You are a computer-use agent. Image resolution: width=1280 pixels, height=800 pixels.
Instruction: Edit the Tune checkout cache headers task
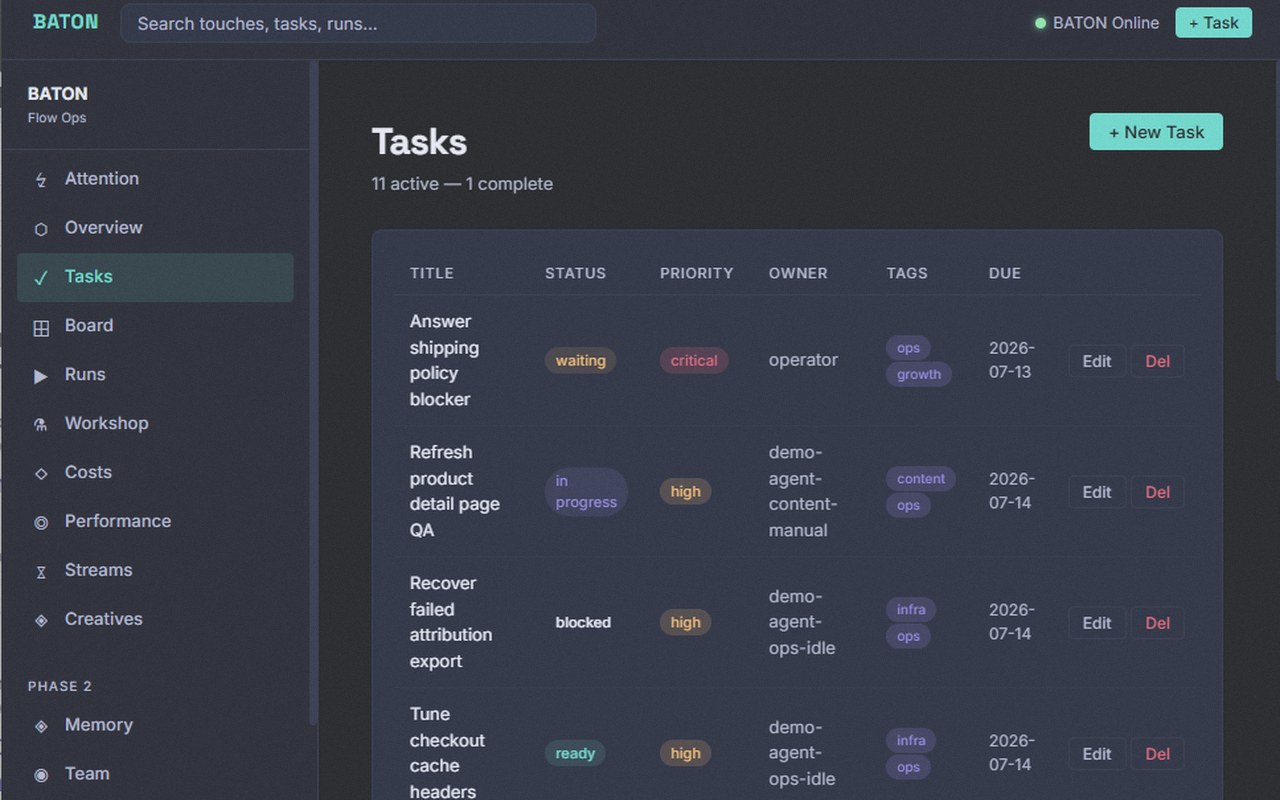(1097, 754)
